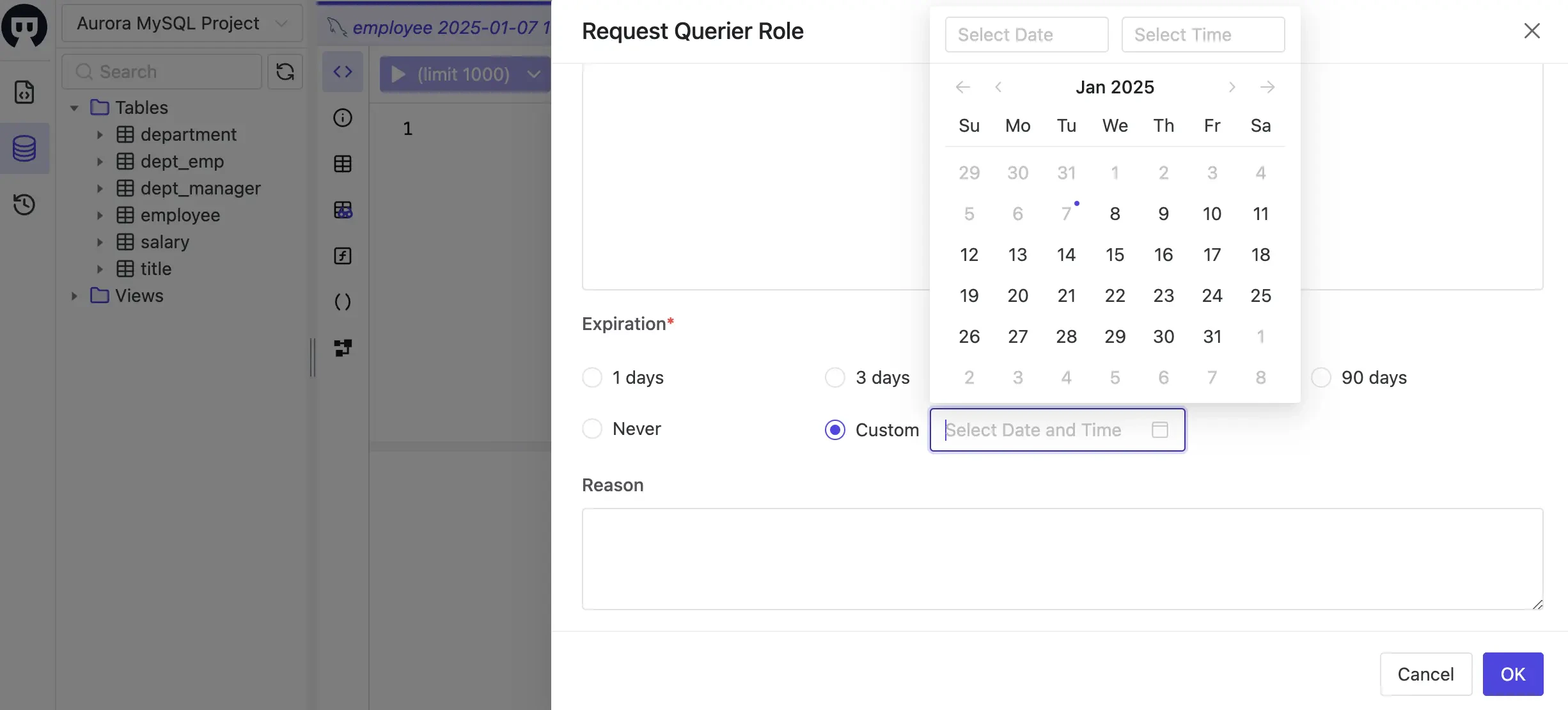Click the Select Time field
The image size is (1568, 710).
click(x=1203, y=35)
